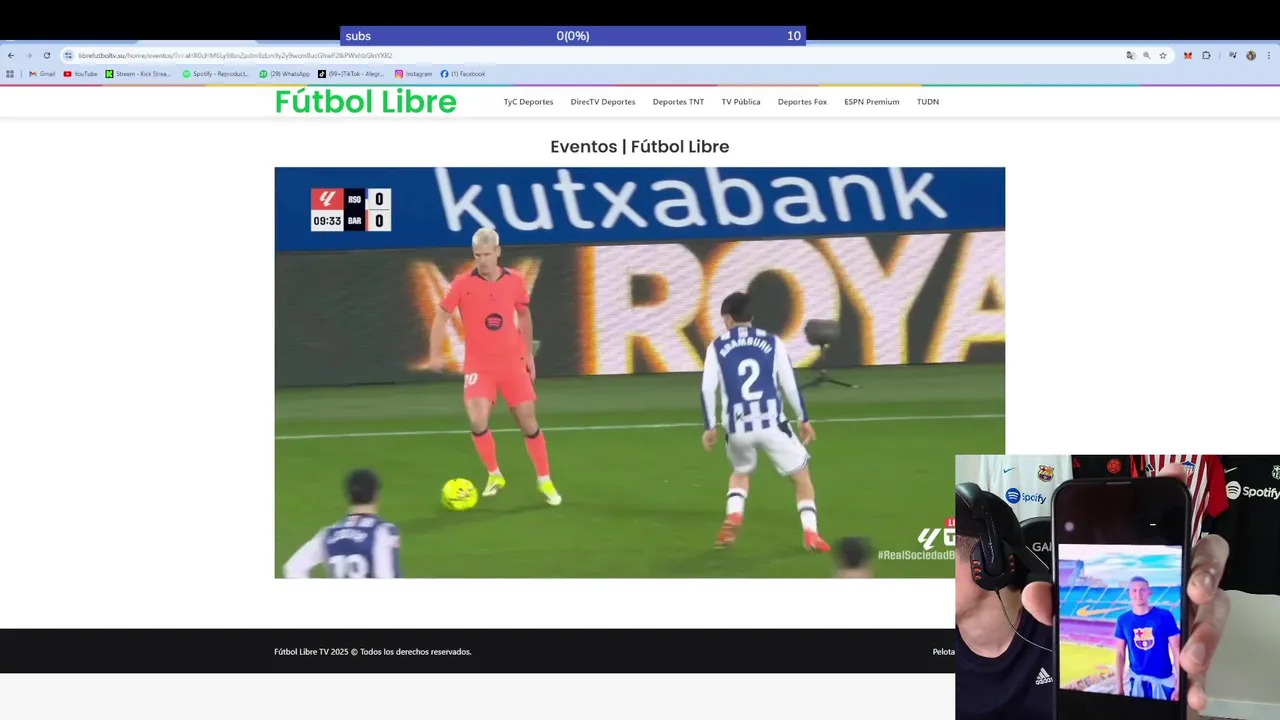Click the Fútbol Libre site logo
Screen dimensions: 1280x720
366,102
